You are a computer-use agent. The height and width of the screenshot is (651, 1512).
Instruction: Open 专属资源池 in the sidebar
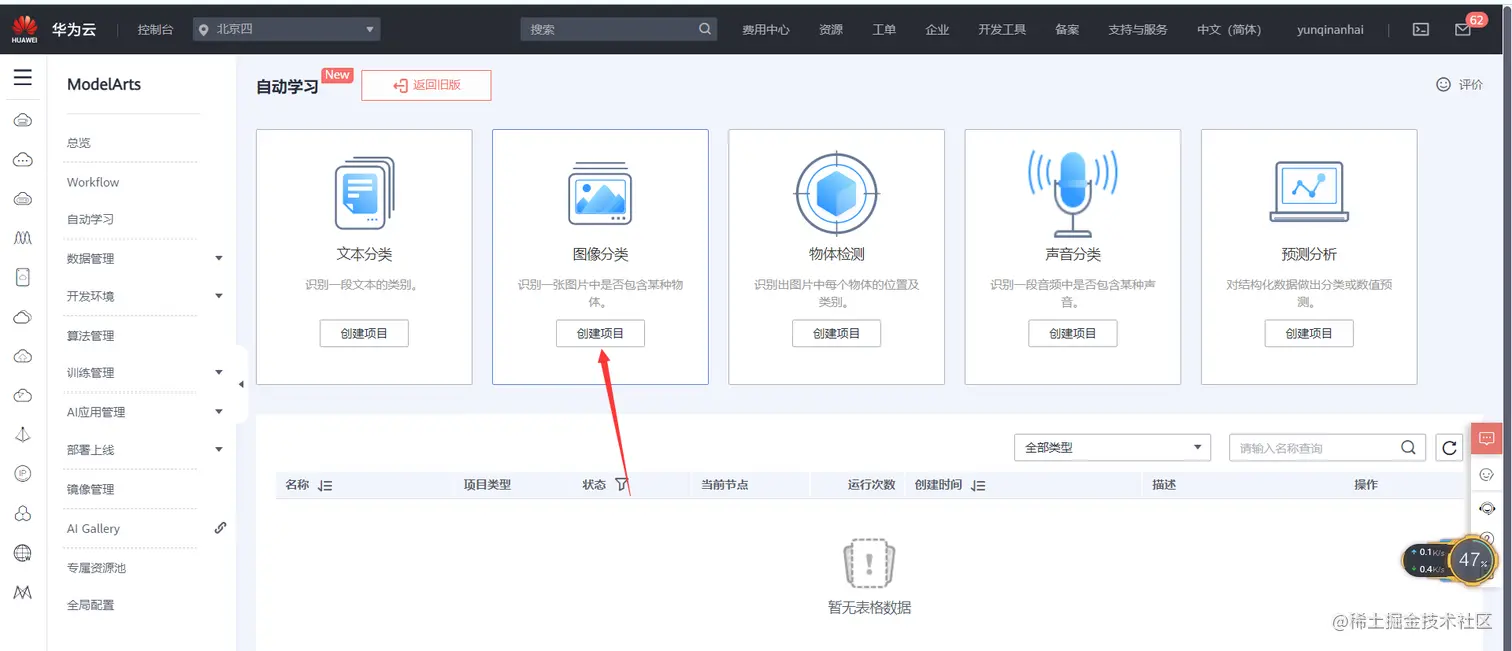(96, 567)
